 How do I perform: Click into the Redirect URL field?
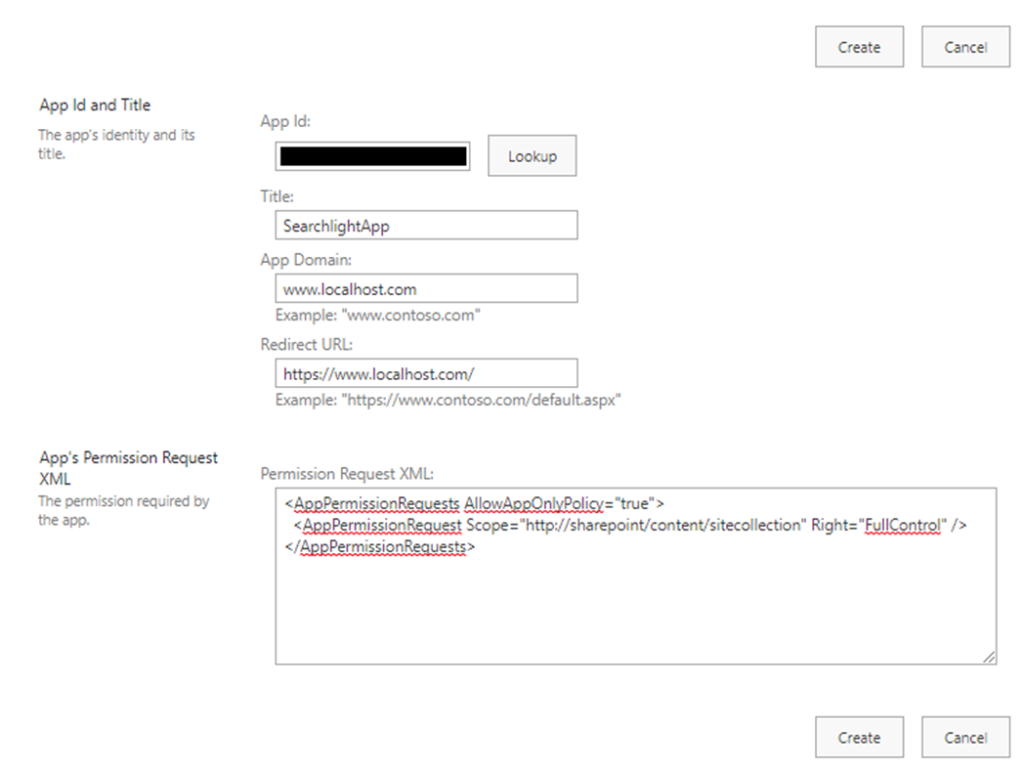coord(426,374)
